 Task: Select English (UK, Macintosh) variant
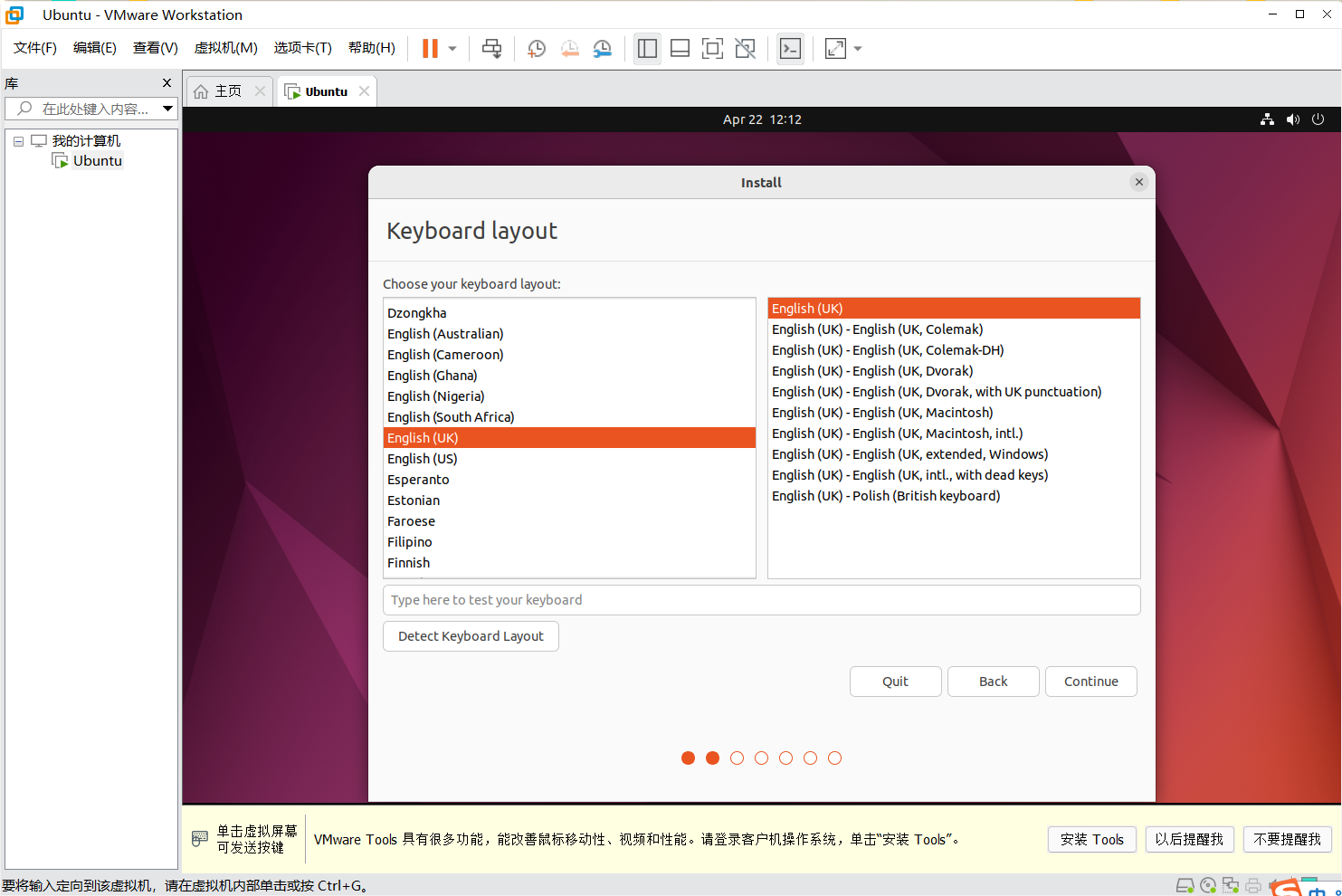point(954,413)
